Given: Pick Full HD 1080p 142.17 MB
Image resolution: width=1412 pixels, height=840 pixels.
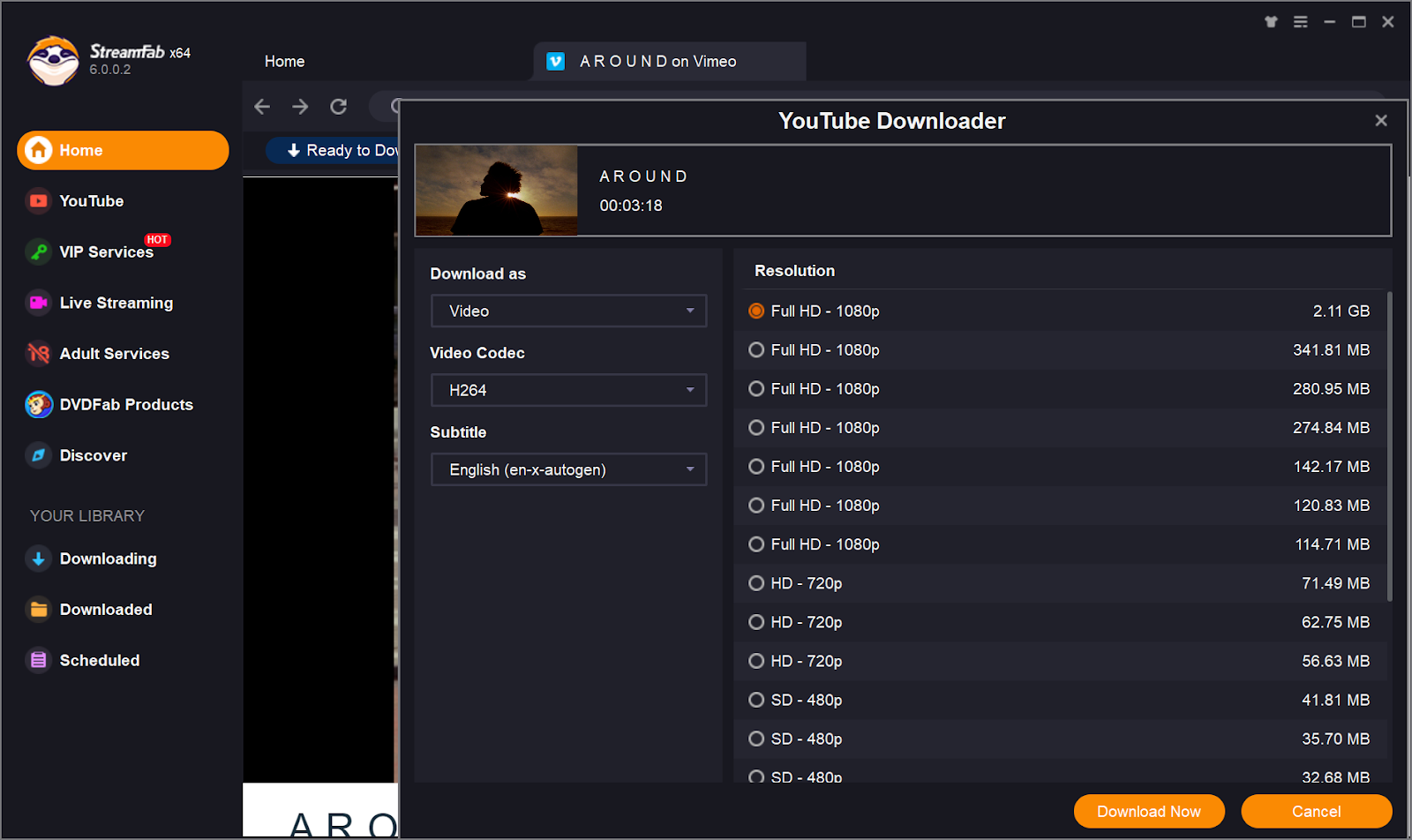Looking at the screenshot, I should tap(1060, 467).
